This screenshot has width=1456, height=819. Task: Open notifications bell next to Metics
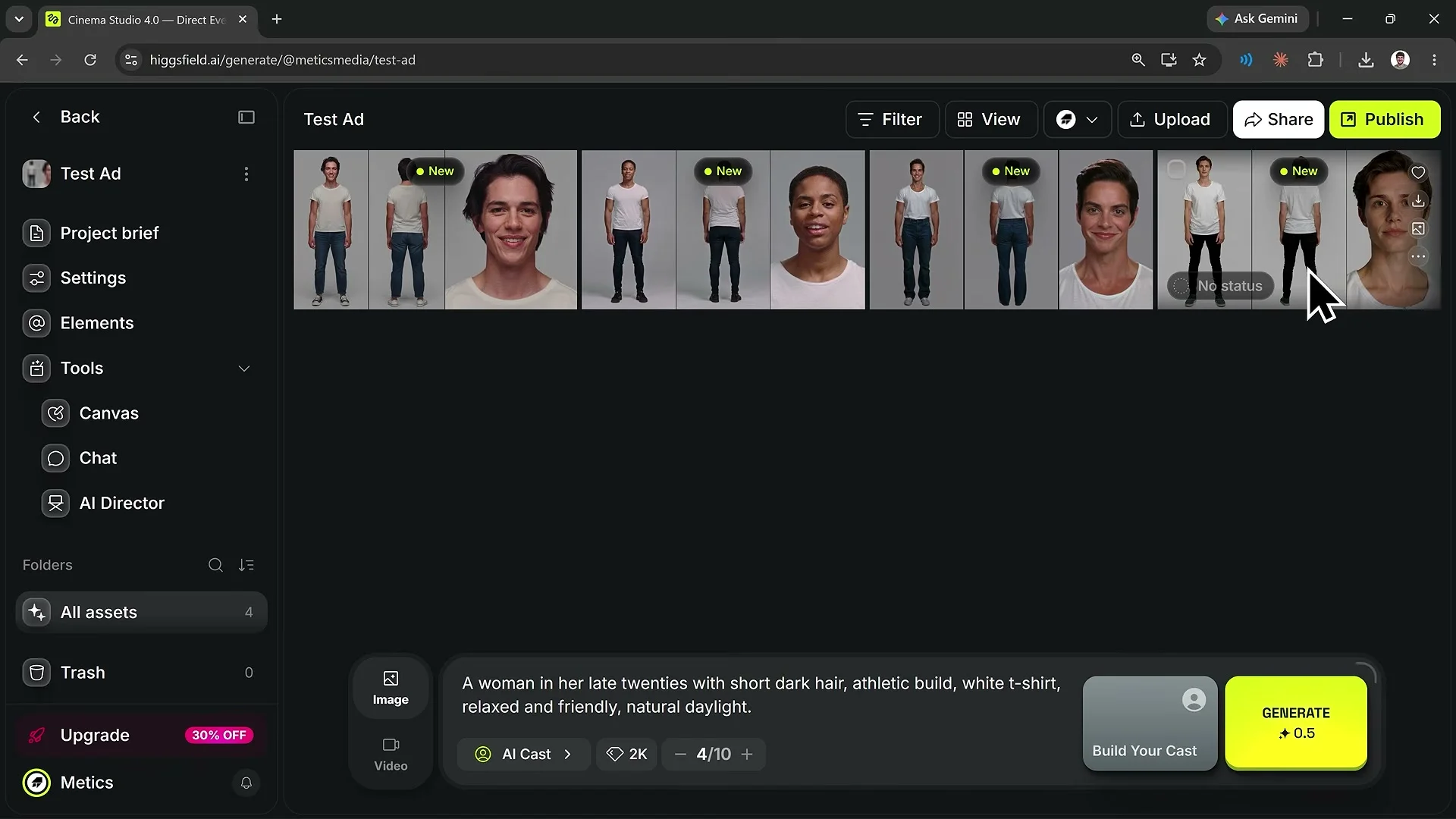tap(246, 783)
